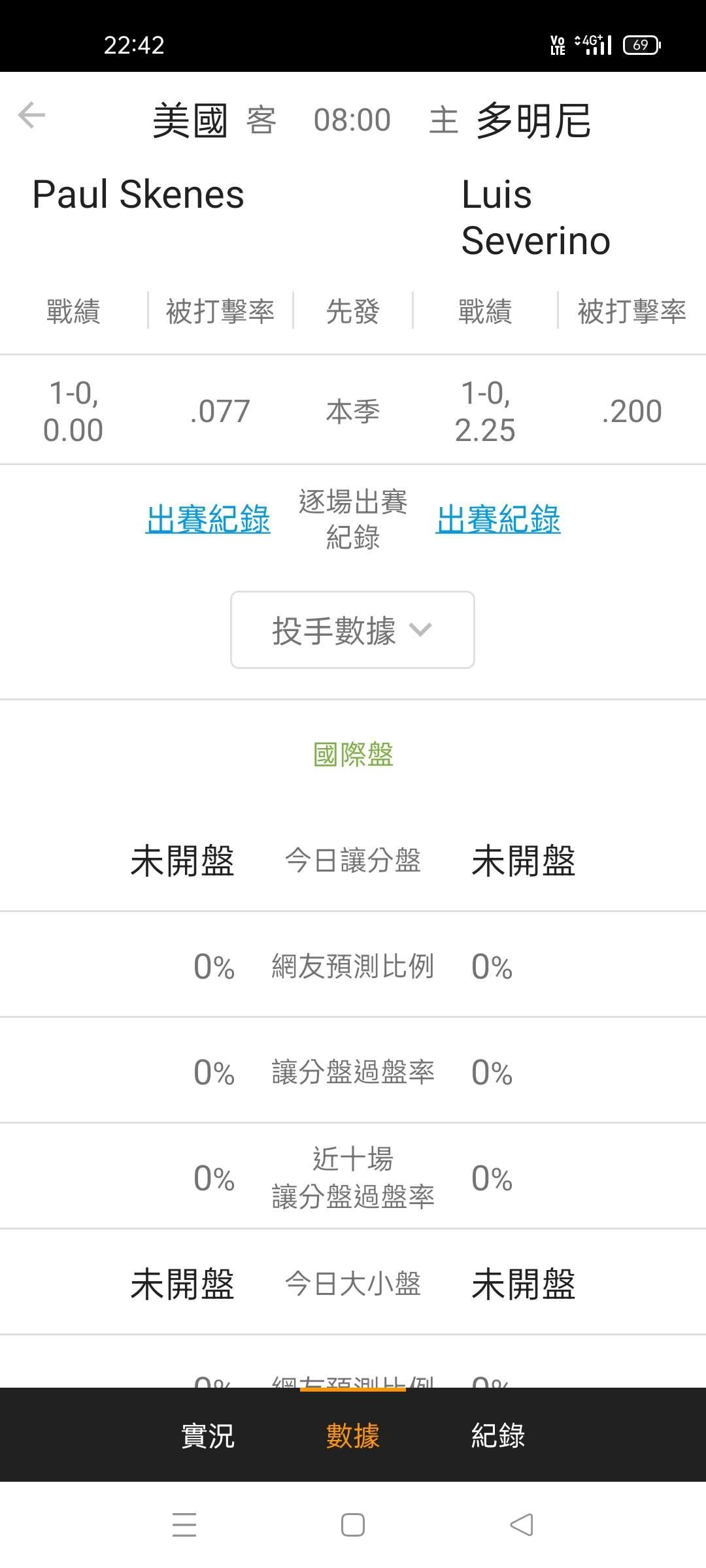Viewport: 706px width, 1568px height.
Task: Tap the 4G signal strength icon
Action: pyautogui.click(x=593, y=45)
